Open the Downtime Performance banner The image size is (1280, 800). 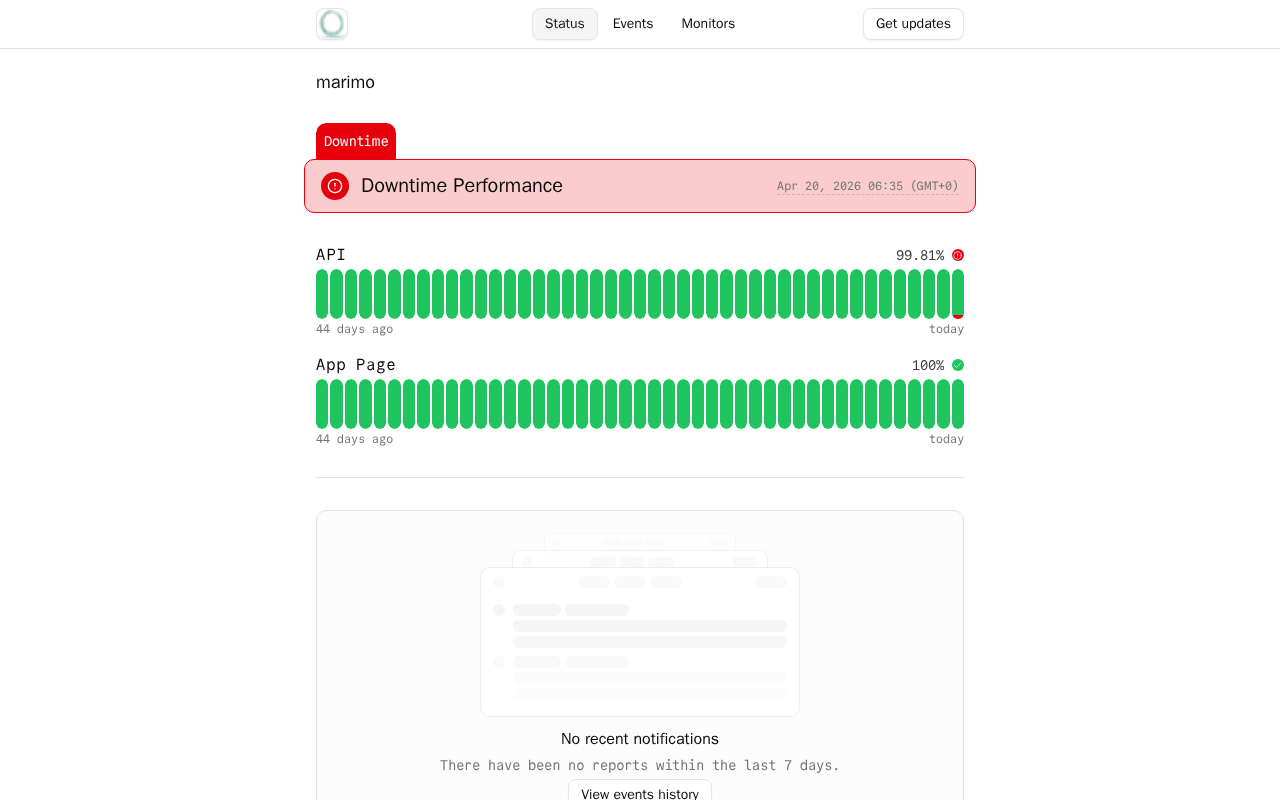pos(640,186)
